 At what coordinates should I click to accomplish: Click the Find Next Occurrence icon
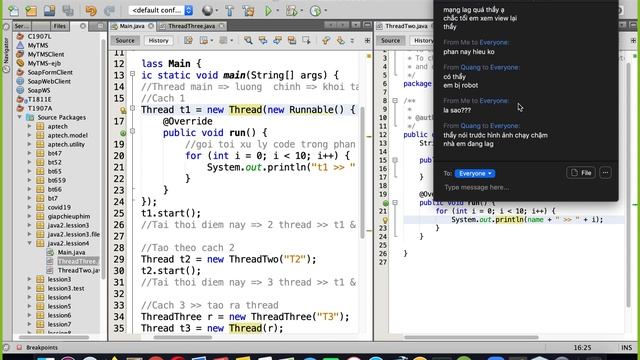(x=277, y=40)
